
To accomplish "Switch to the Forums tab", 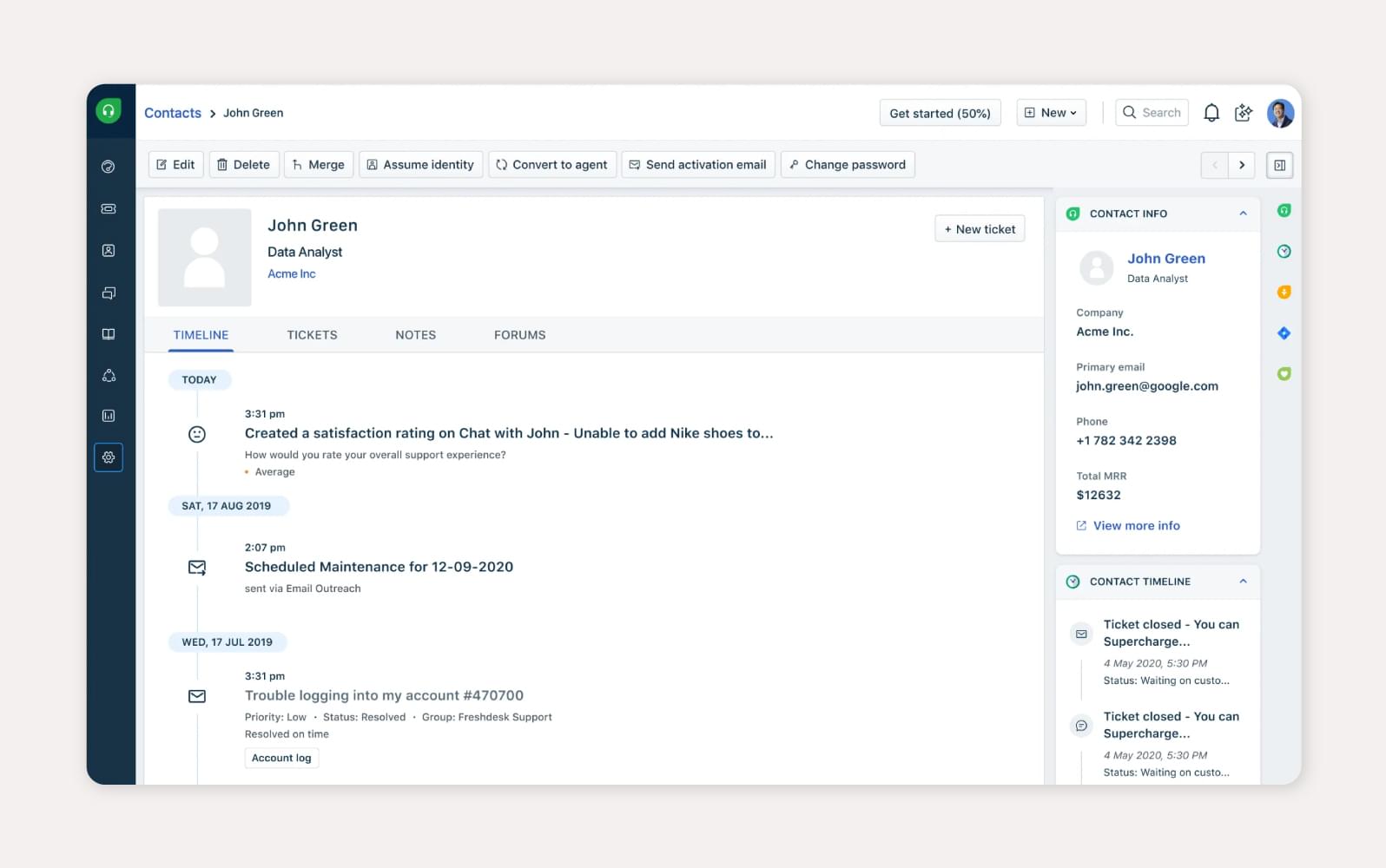I will point(519,335).
